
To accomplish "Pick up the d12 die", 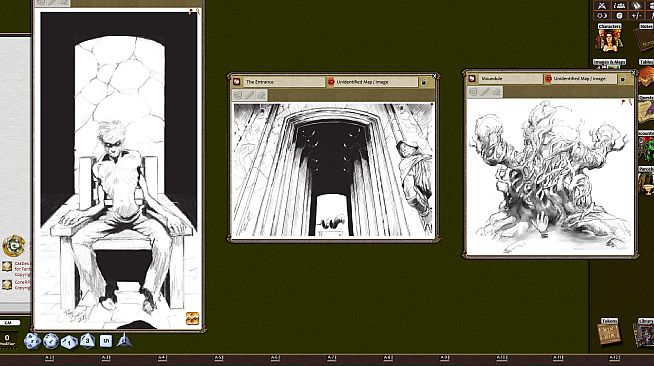I will click(51, 341).
